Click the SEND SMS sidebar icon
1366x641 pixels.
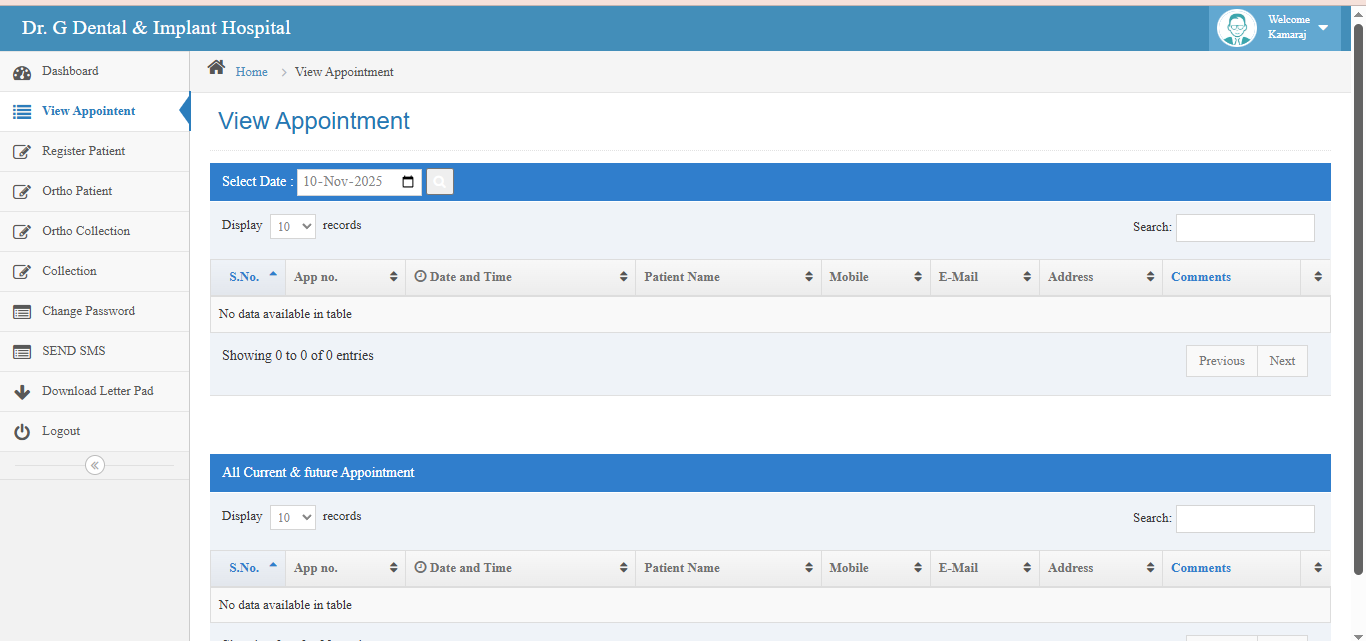click(x=21, y=352)
